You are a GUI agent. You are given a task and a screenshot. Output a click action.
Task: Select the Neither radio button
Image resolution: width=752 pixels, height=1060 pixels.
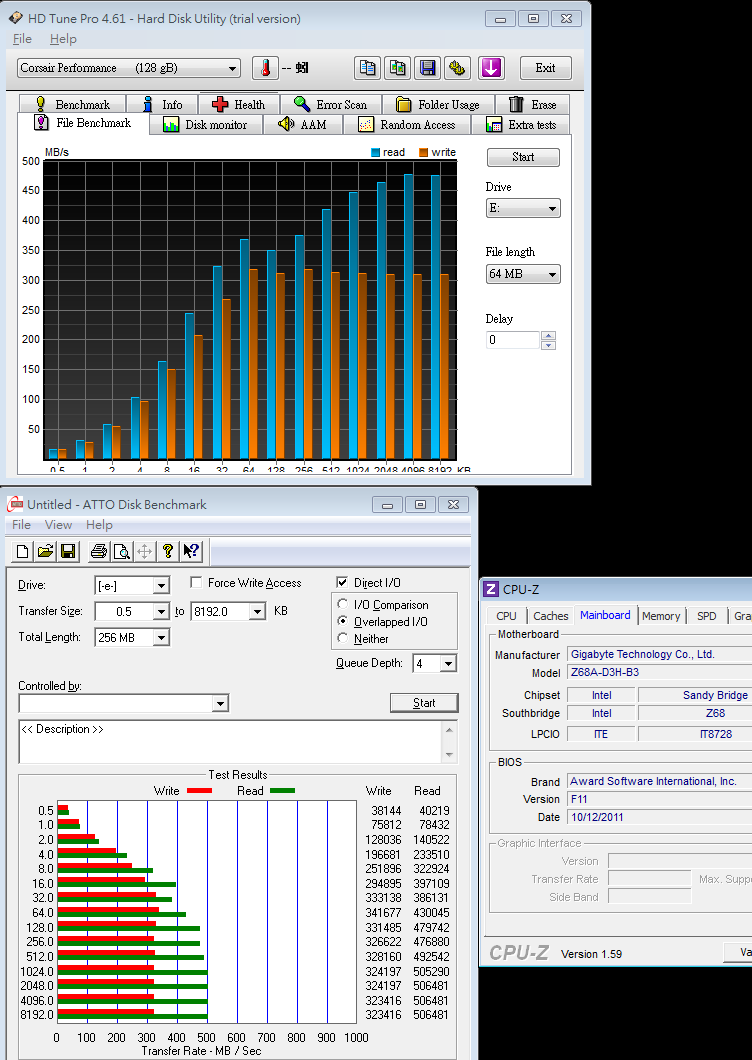point(342,638)
